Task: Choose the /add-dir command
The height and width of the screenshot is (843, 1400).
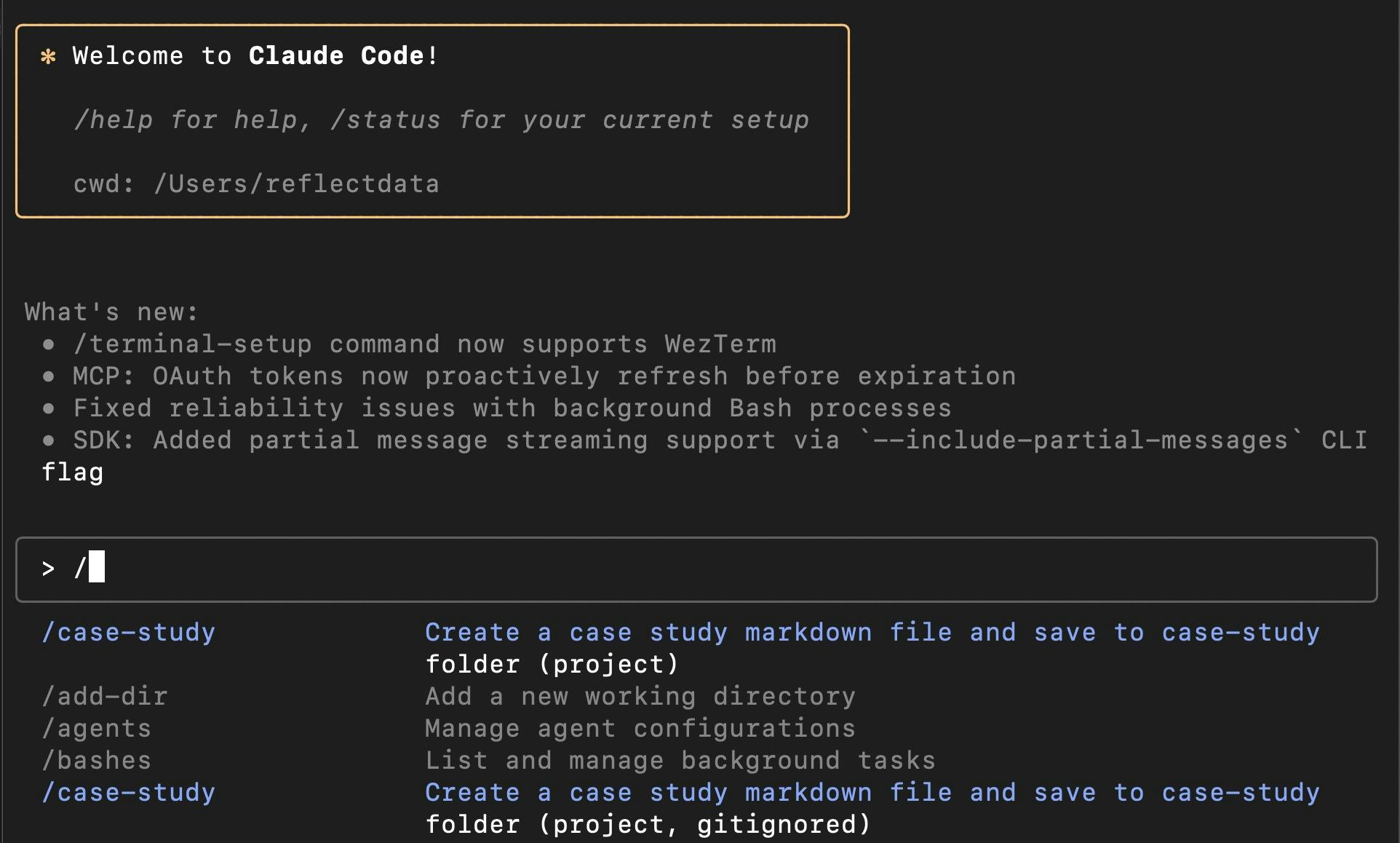Action: [x=105, y=697]
